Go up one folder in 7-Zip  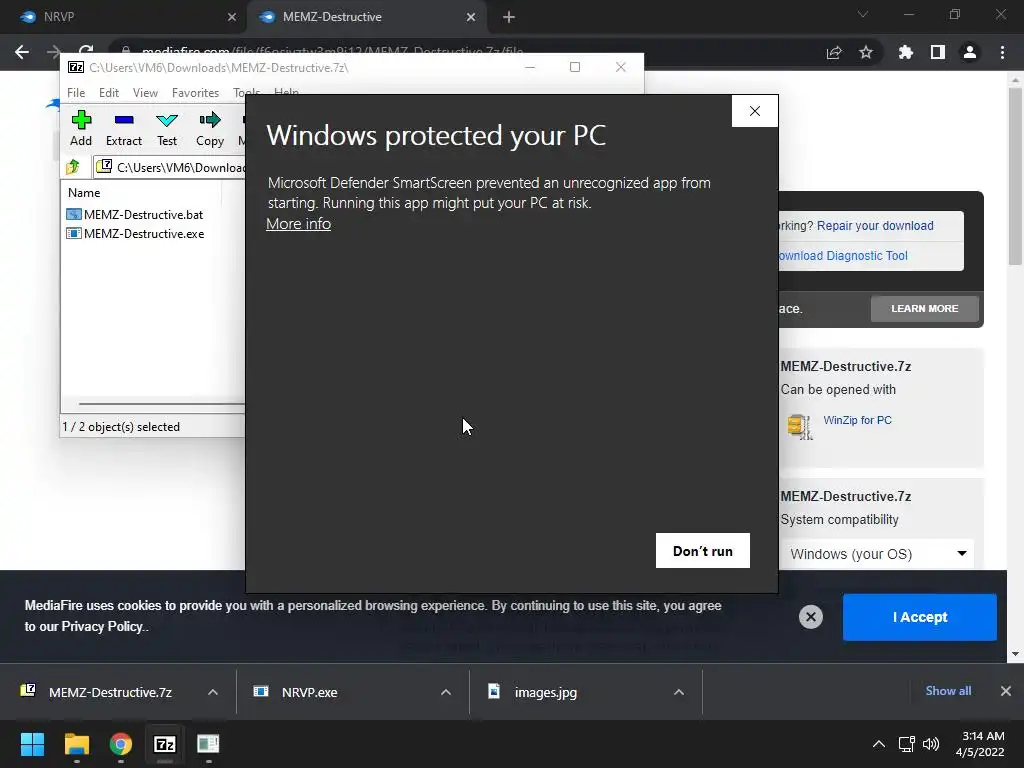pos(72,167)
